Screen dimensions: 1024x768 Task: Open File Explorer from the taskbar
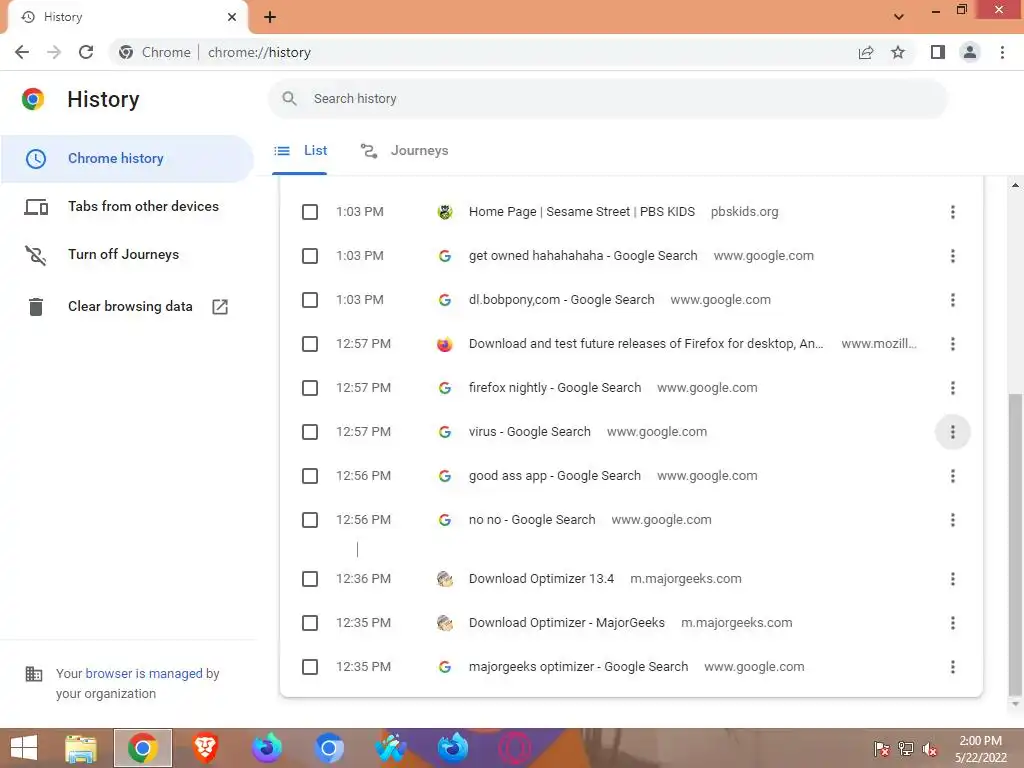point(80,748)
